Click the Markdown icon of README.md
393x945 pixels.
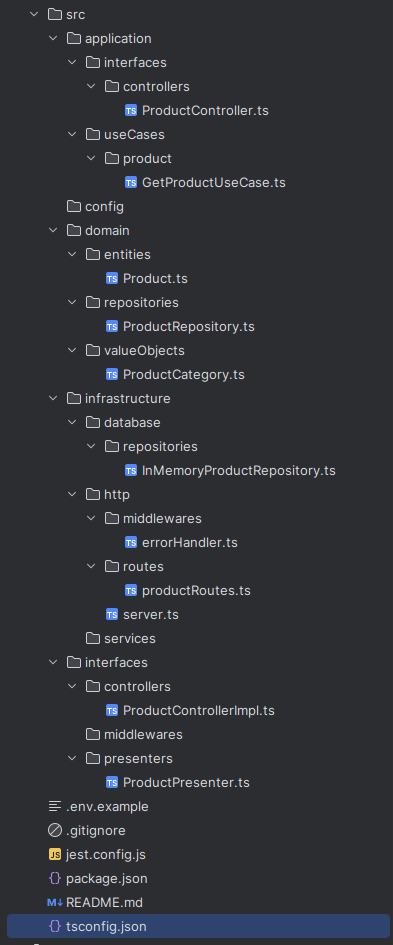55,902
